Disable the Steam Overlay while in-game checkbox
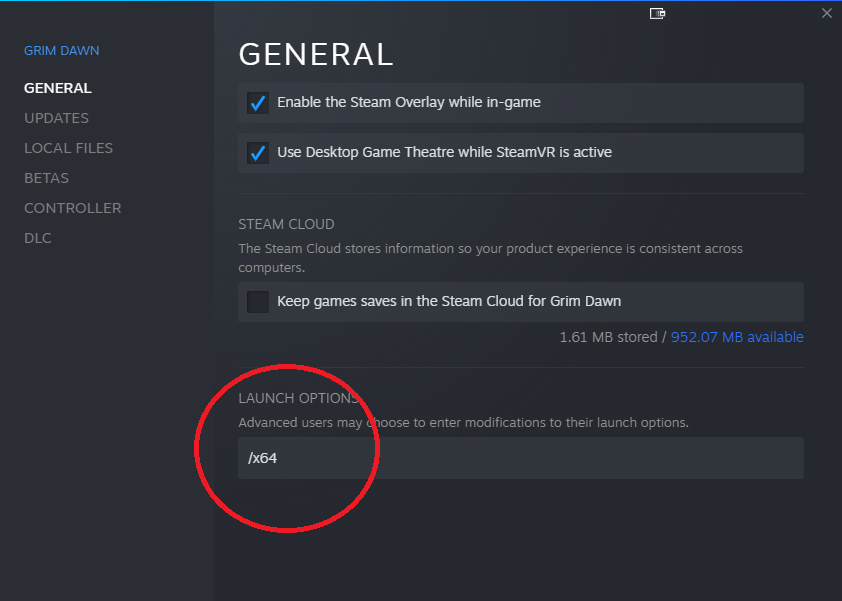The image size is (842, 601). point(258,102)
